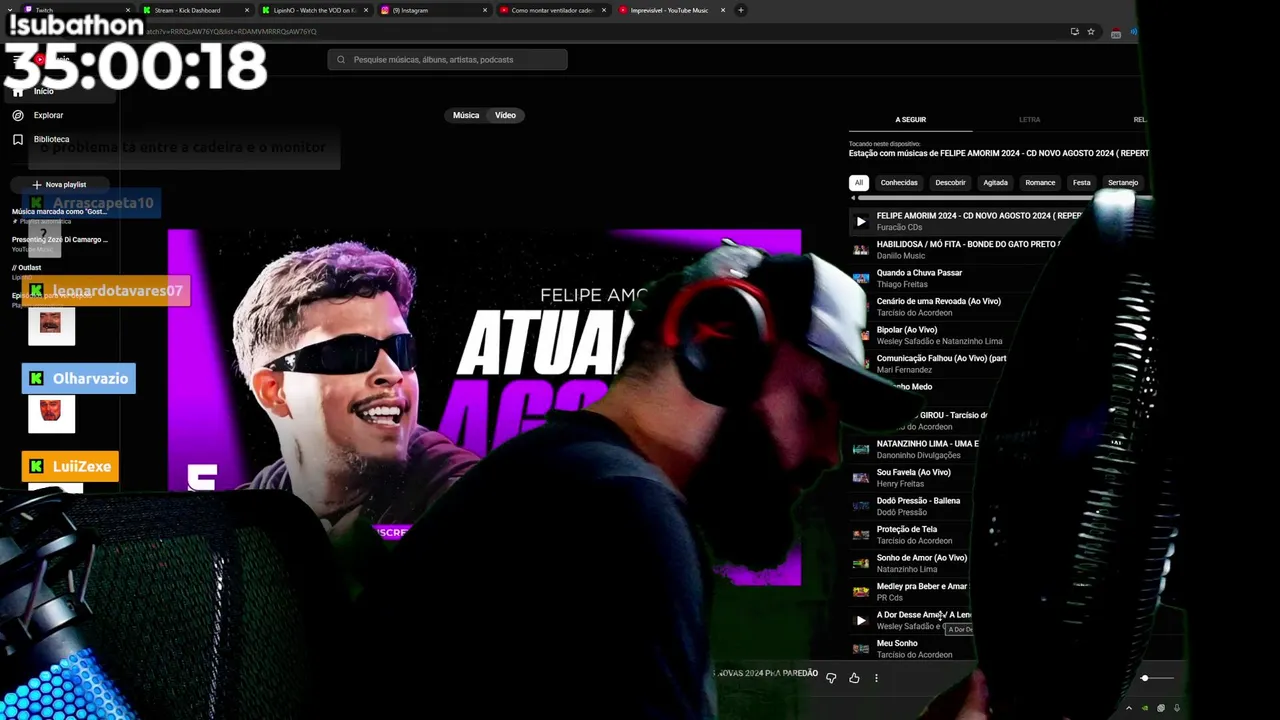Switch player view to Vídeo

click(505, 115)
